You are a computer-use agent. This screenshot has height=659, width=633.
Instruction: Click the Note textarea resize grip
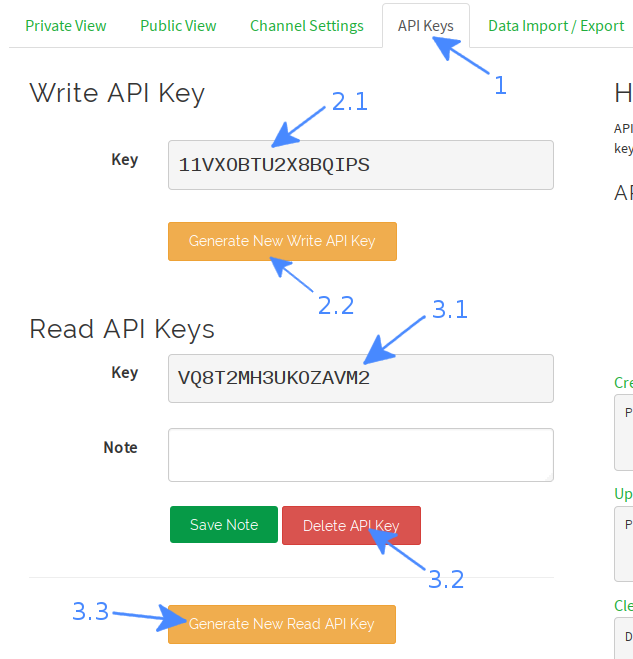click(x=549, y=477)
